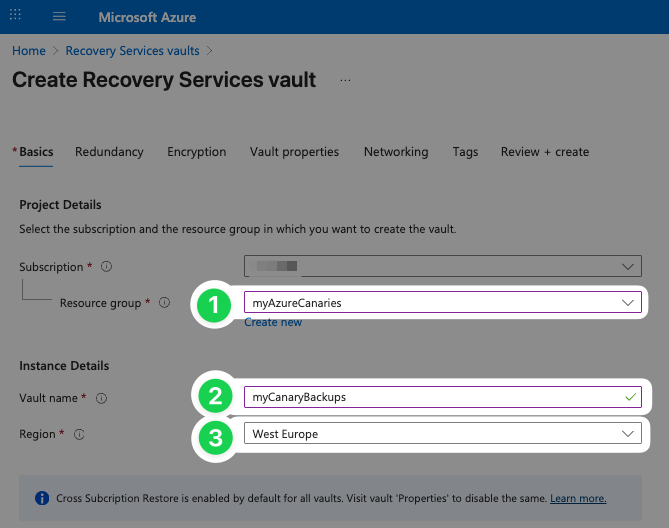Click the Cross Subcription Restore banner text
Image resolution: width=669 pixels, height=528 pixels.
click(301, 498)
